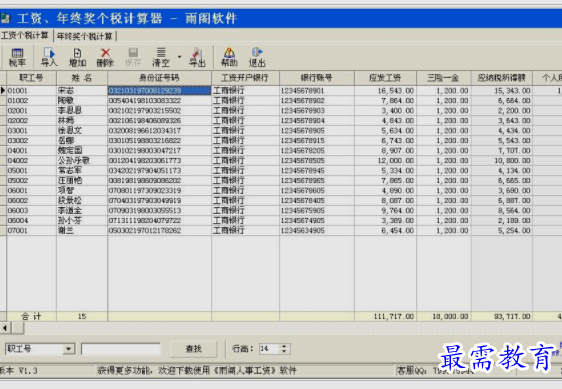562x389 pixels.
Task: Click the 身份证号码 column header
Action: [x=159, y=78]
